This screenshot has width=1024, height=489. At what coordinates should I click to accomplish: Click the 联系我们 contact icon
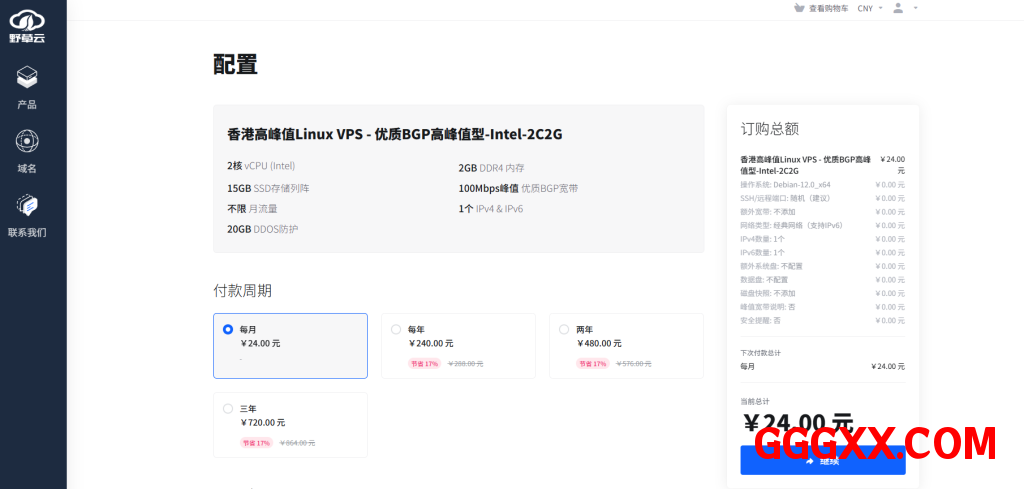pos(27,205)
